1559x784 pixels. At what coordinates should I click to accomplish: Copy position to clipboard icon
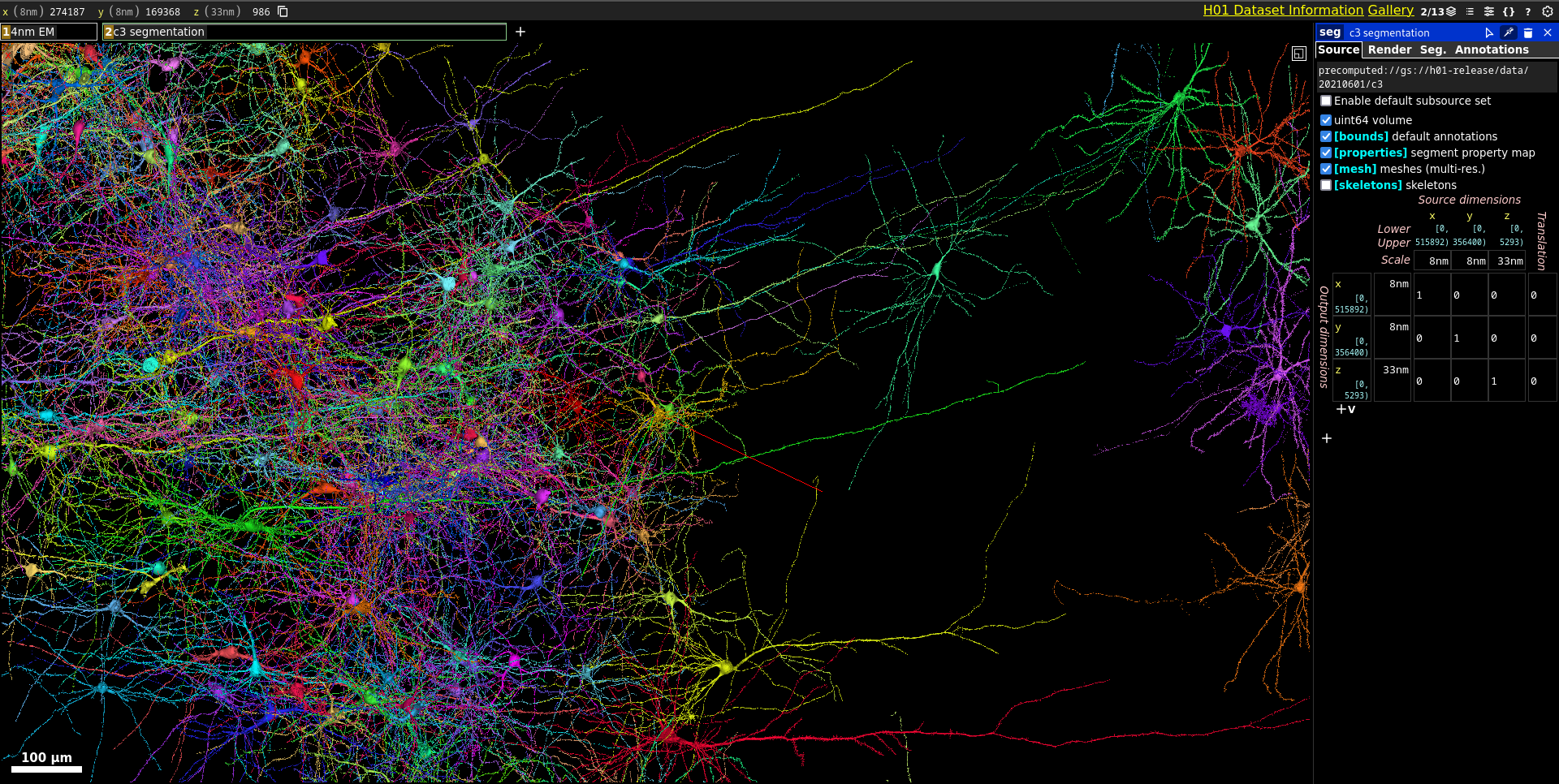click(283, 11)
